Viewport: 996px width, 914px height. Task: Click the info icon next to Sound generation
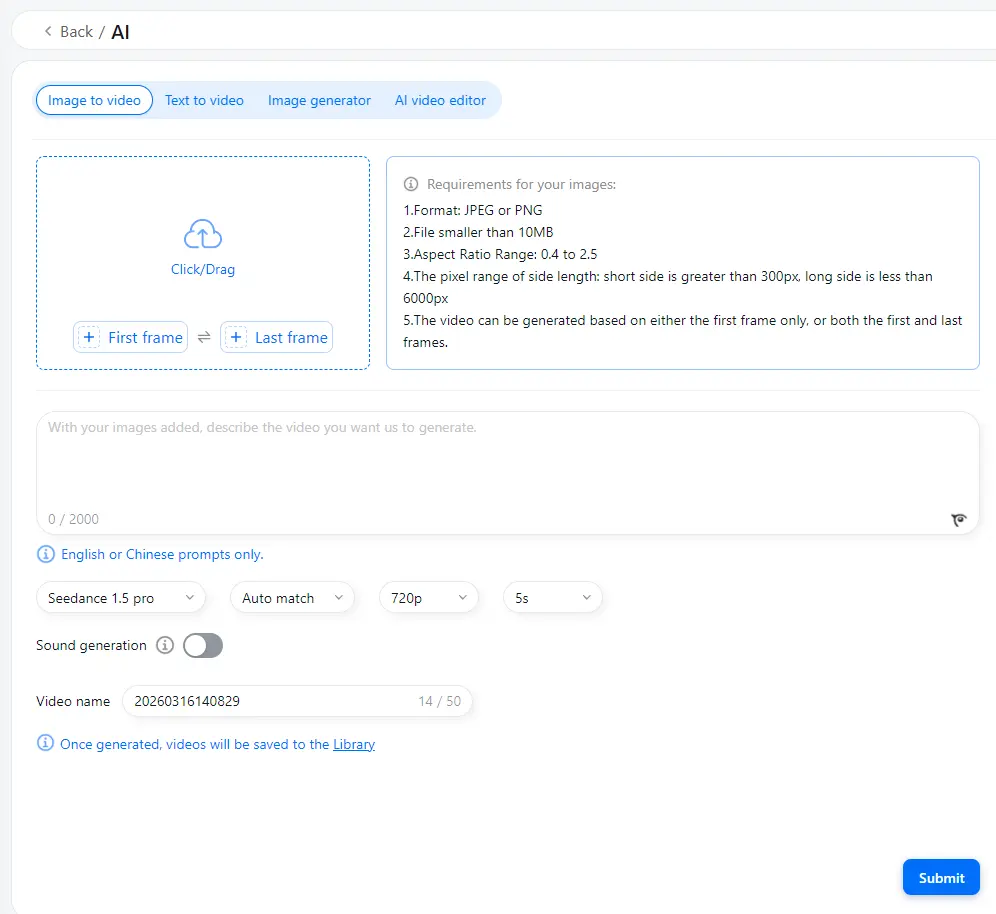tap(164, 645)
